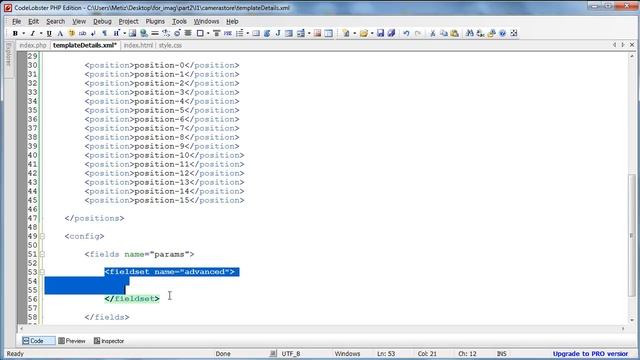
Task: Click the New file icon
Action: (346, 33)
